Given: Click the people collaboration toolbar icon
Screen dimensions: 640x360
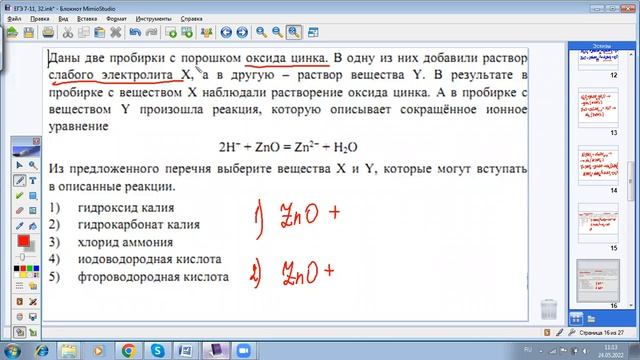Looking at the screenshot, I should [x=207, y=32].
